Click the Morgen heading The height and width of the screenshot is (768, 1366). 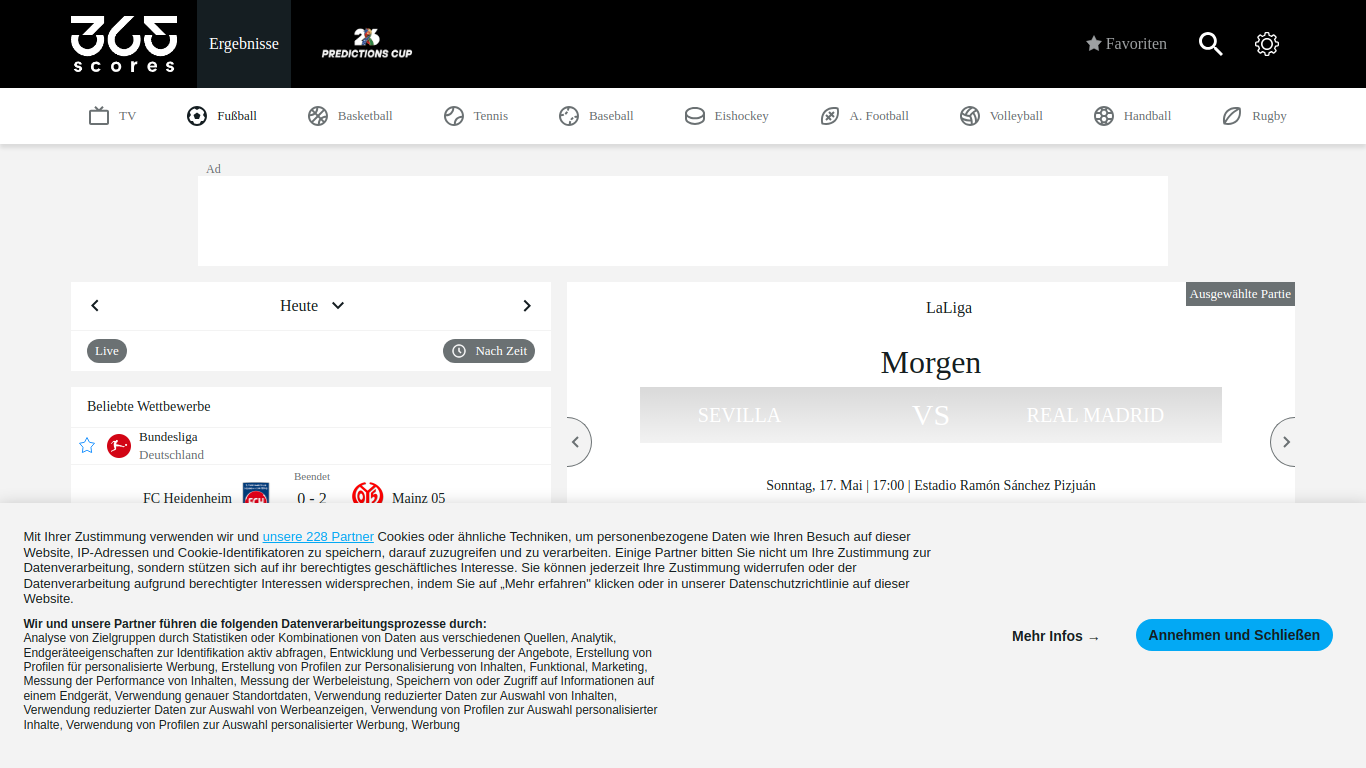click(x=931, y=362)
